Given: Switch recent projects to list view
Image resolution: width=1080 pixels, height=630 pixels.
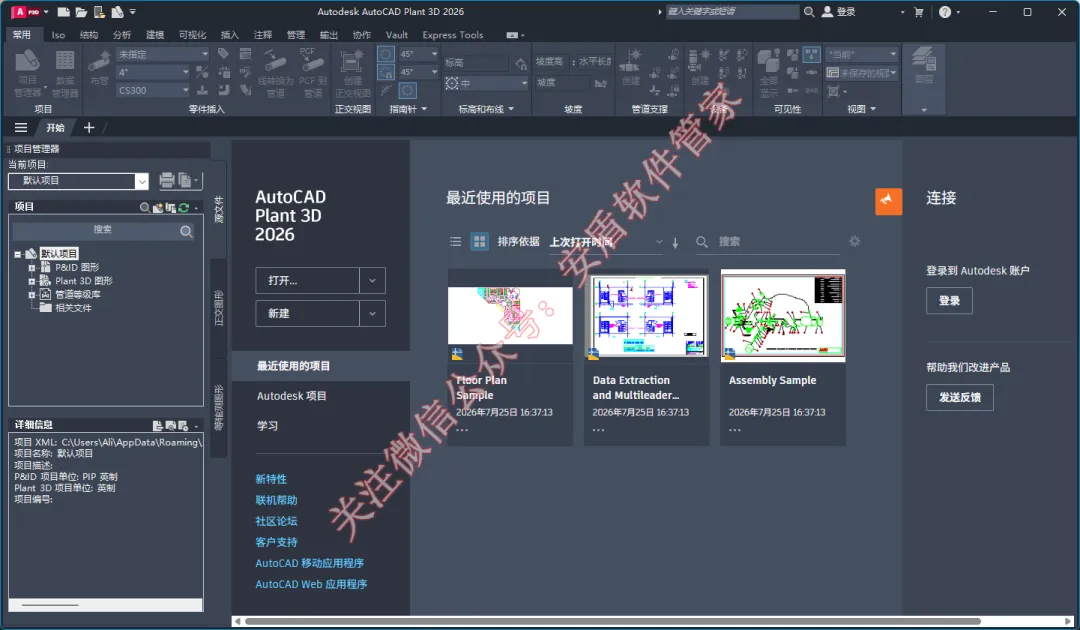Looking at the screenshot, I should [455, 242].
